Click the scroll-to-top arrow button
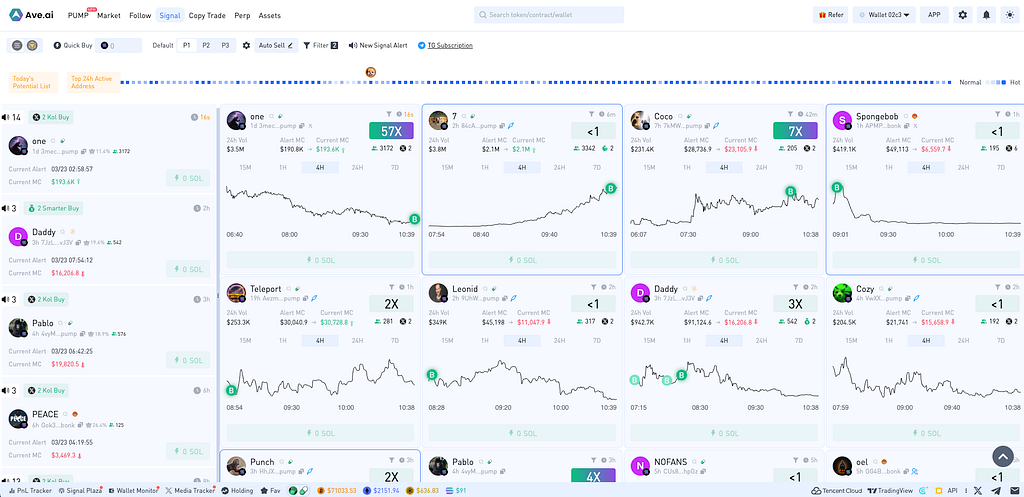 1002,455
